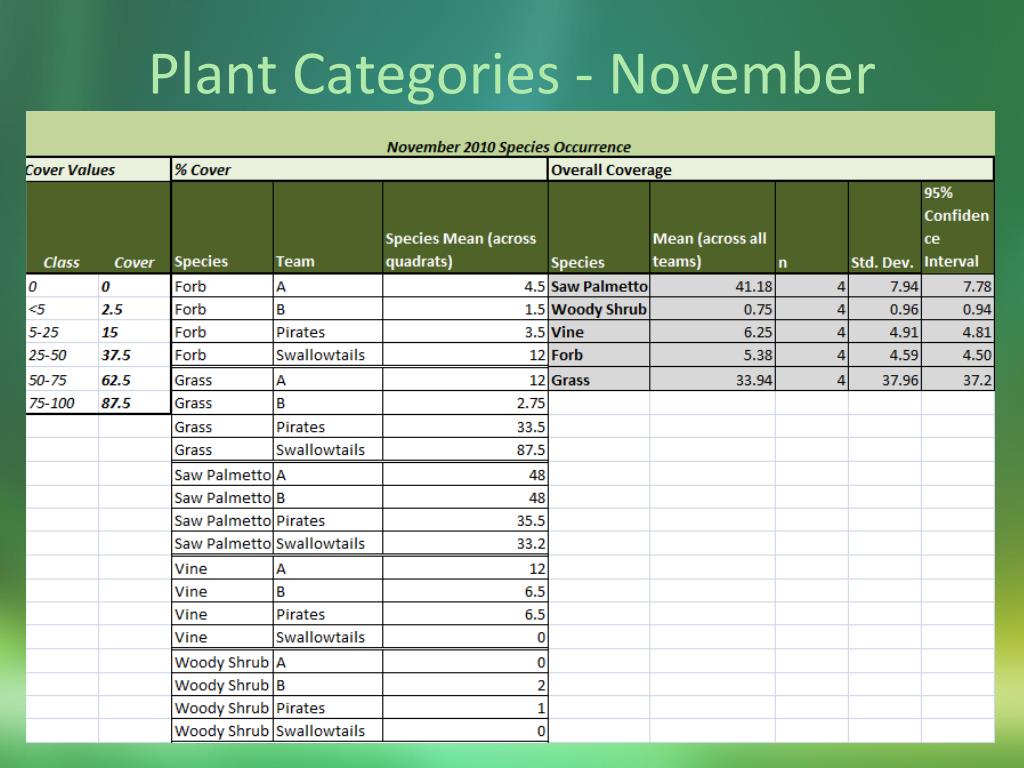Select Saw Palmetto Swallowtails value 33.2
This screenshot has height=768, width=1024.
pos(465,543)
